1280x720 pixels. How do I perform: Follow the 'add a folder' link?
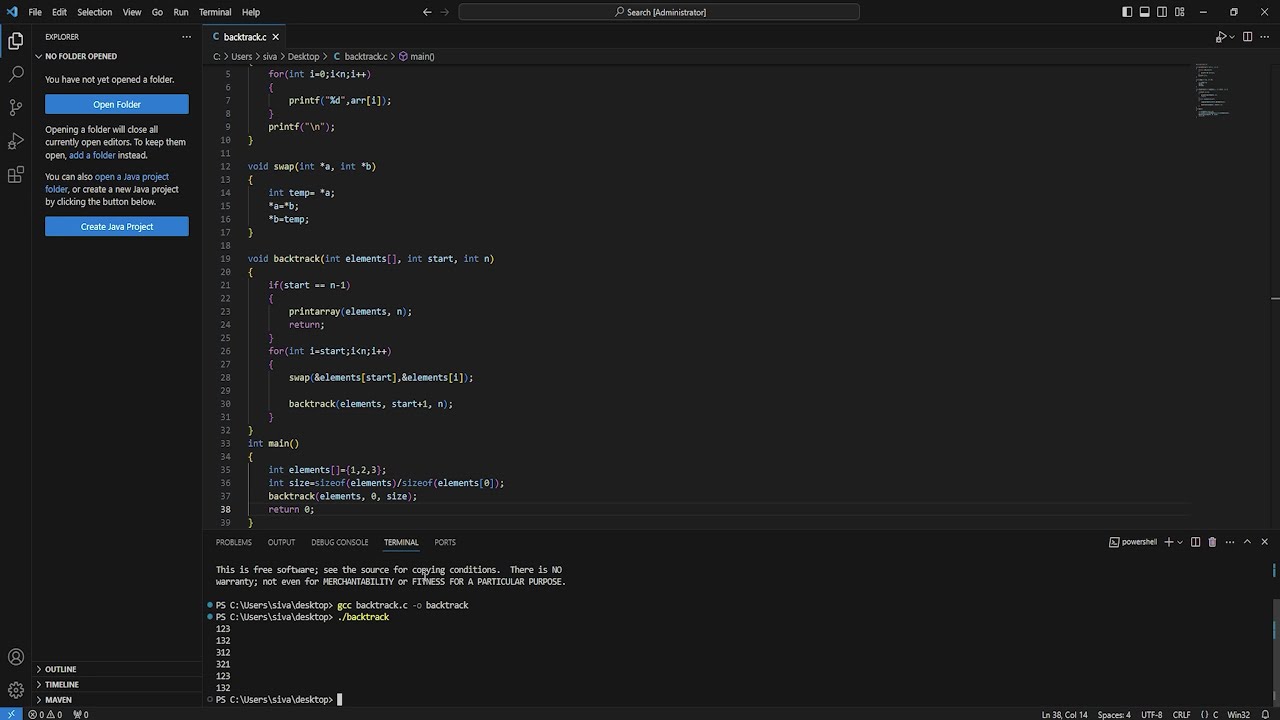(x=92, y=155)
